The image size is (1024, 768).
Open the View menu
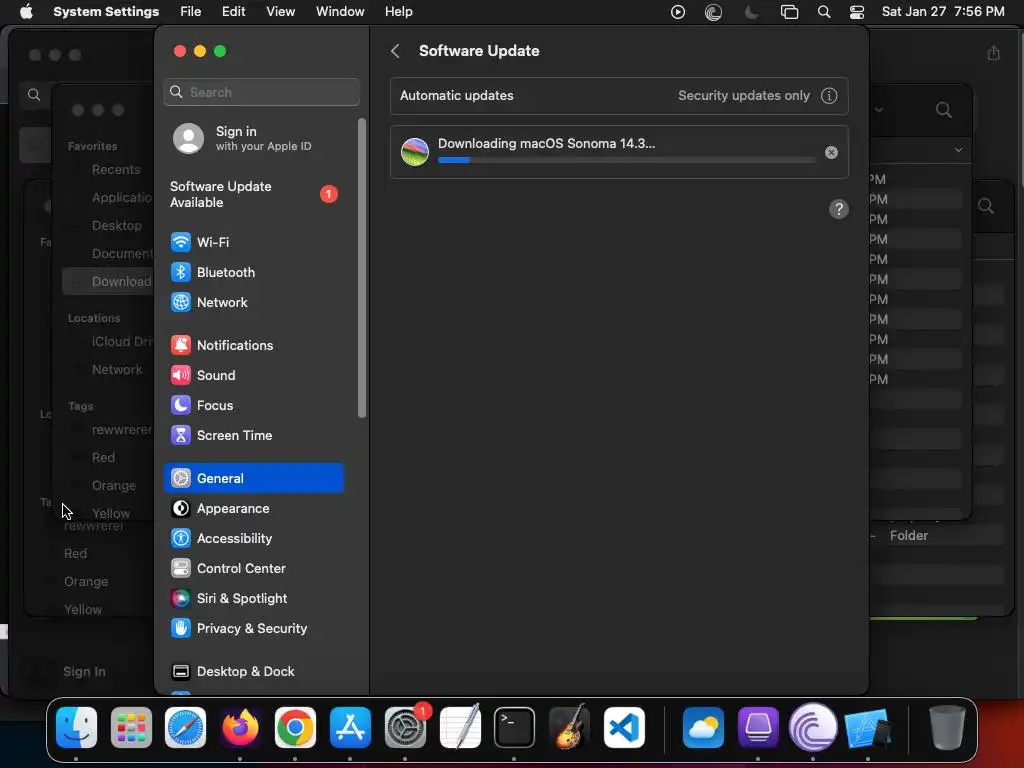pos(280,12)
